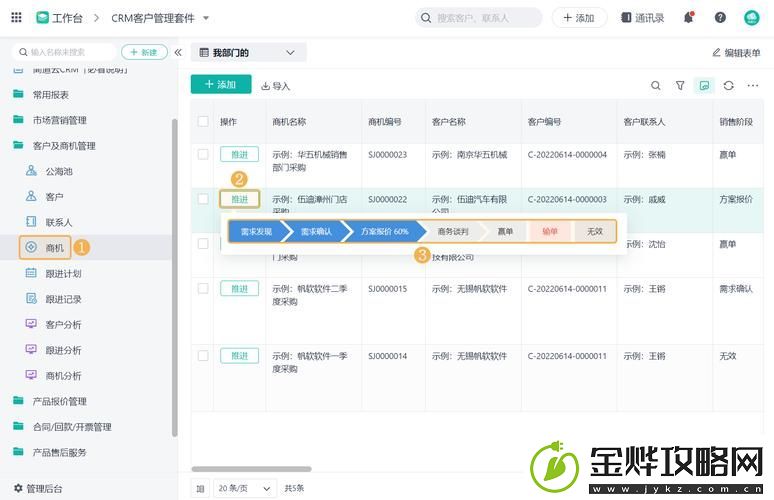This screenshot has height=500, width=774.
Task: Check the row for SJ0000015
Action: tap(203, 288)
